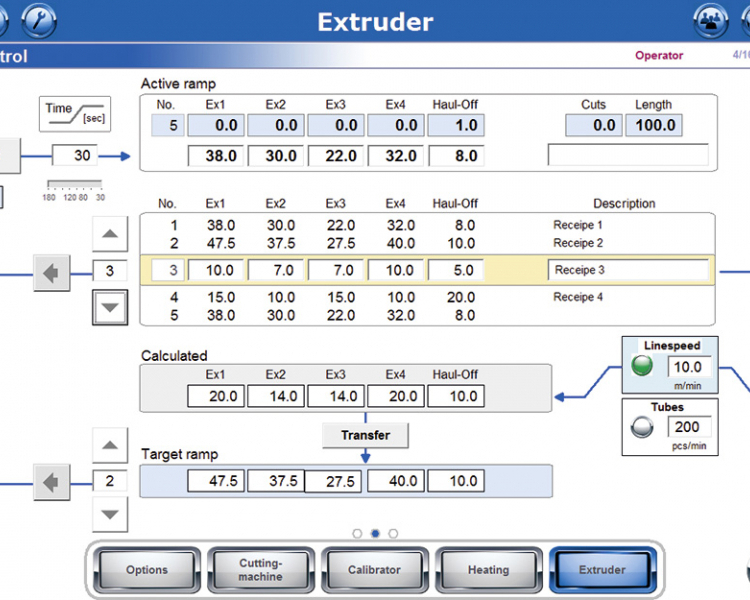Select the first page indicator dot
Viewport: 750px width, 600px height.
357,533
